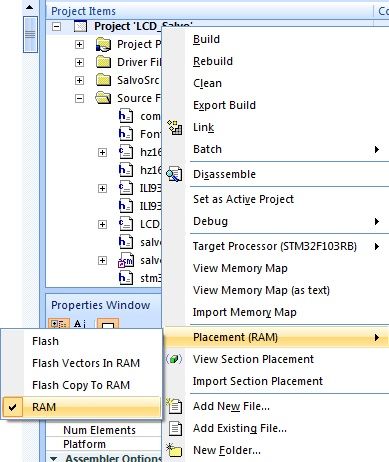The width and height of the screenshot is (389, 462).
Task: Click the Link icon in context menu
Action: [x=175, y=127]
